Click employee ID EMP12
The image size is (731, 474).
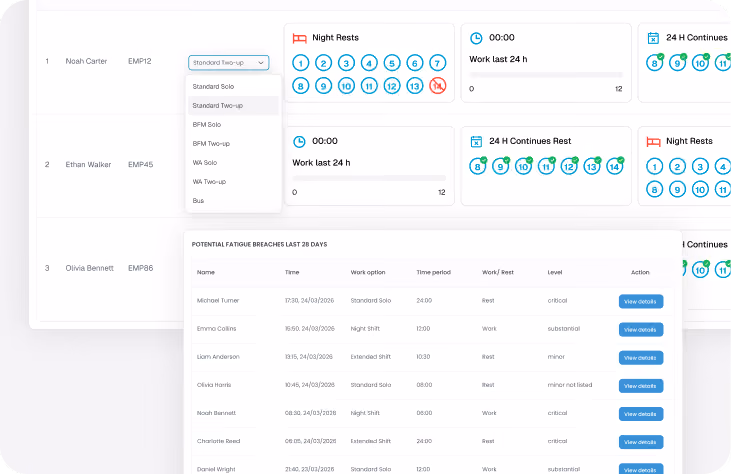pyautogui.click(x=139, y=61)
